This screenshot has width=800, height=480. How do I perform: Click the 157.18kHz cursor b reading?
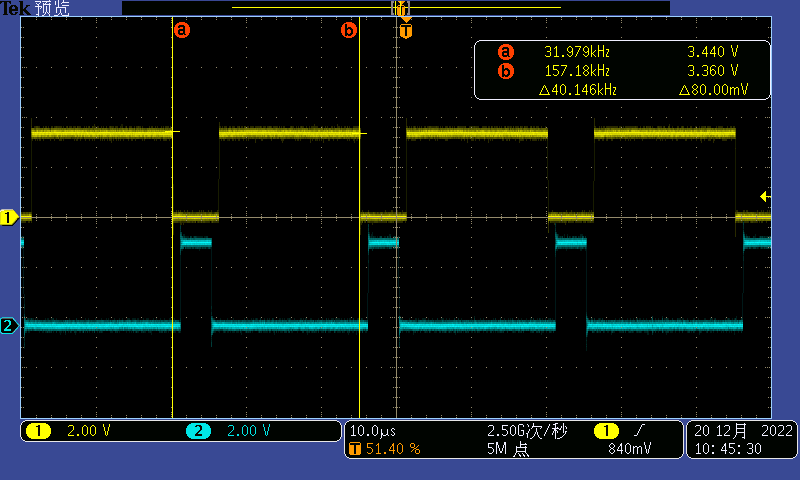pyautogui.click(x=577, y=71)
